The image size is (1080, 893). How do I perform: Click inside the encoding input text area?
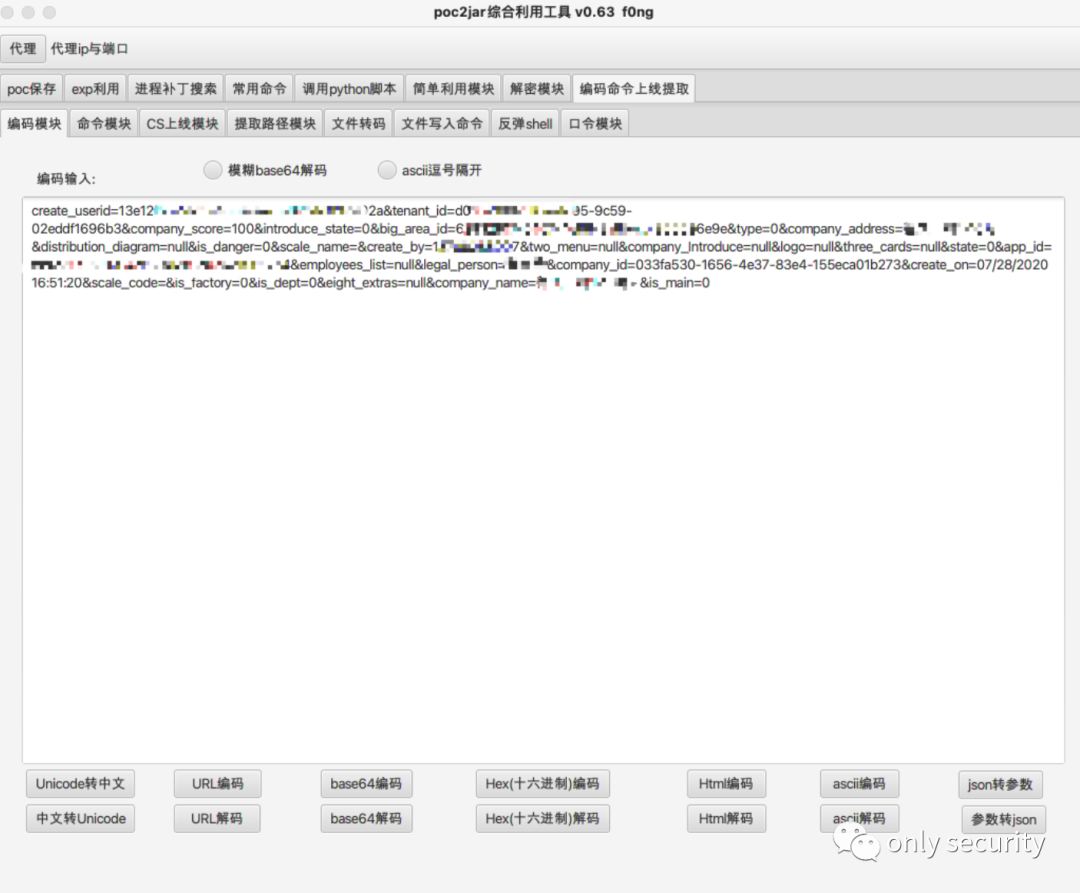pos(543,480)
